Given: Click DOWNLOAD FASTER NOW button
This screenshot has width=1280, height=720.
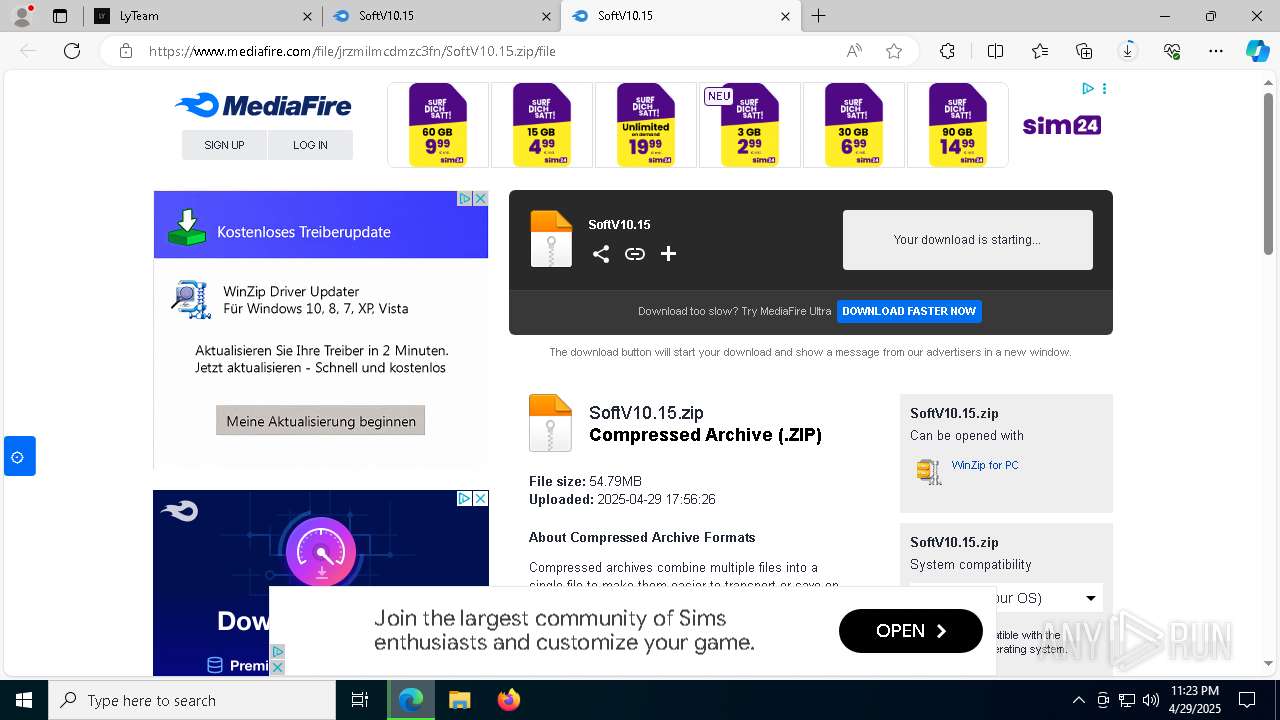Looking at the screenshot, I should coord(909,311).
